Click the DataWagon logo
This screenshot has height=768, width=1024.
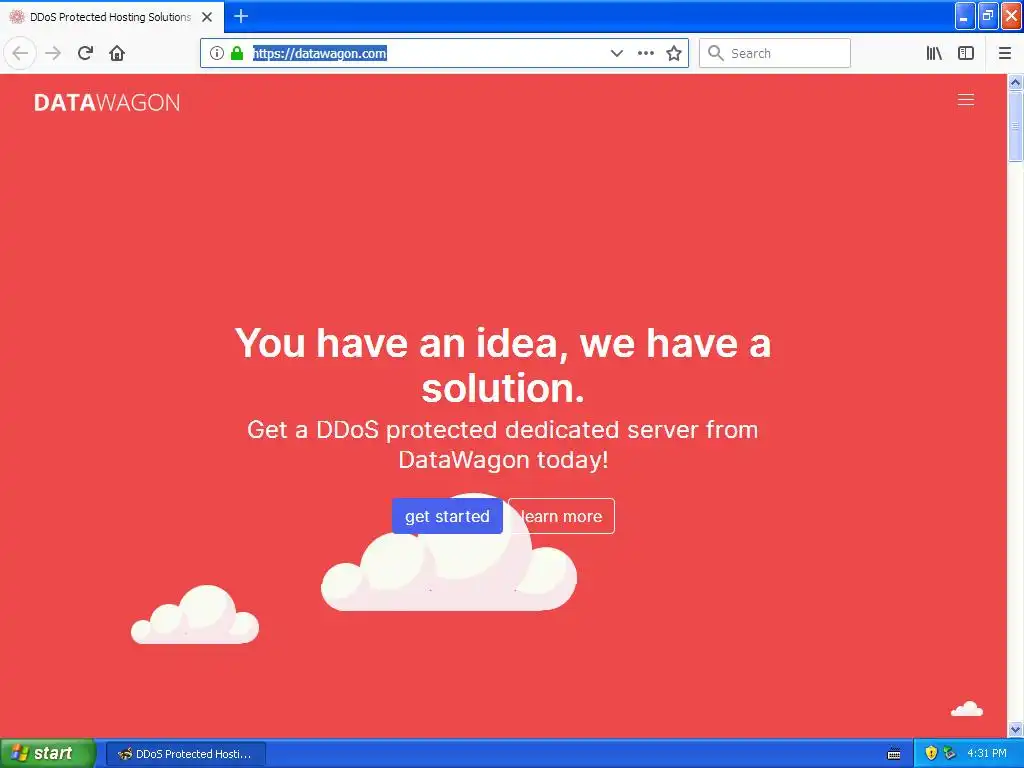[107, 103]
